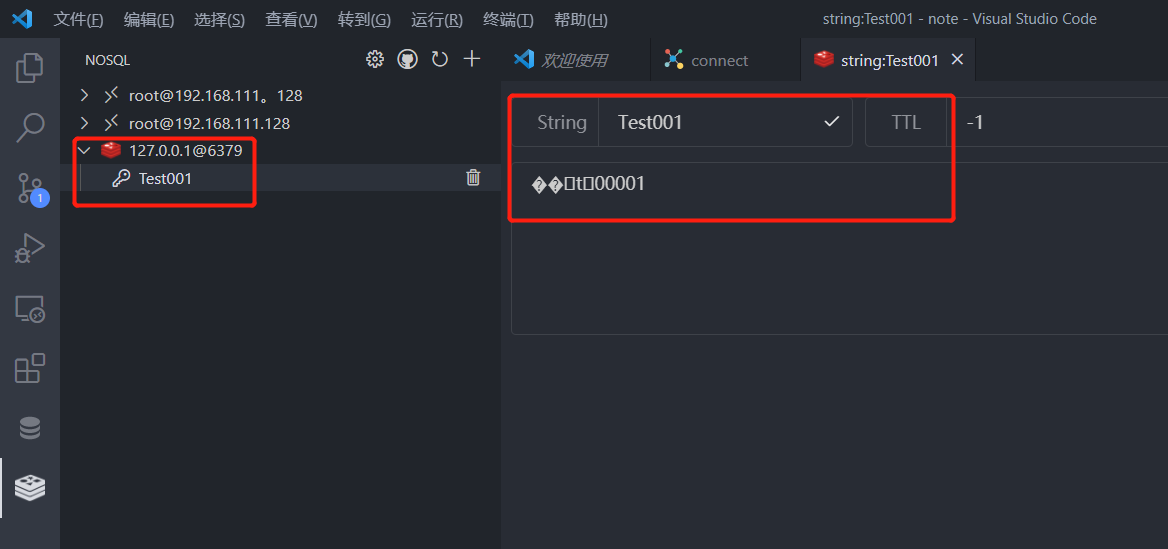1168x549 pixels.
Task: Open the 帮助(H) menu
Action: coord(581,19)
